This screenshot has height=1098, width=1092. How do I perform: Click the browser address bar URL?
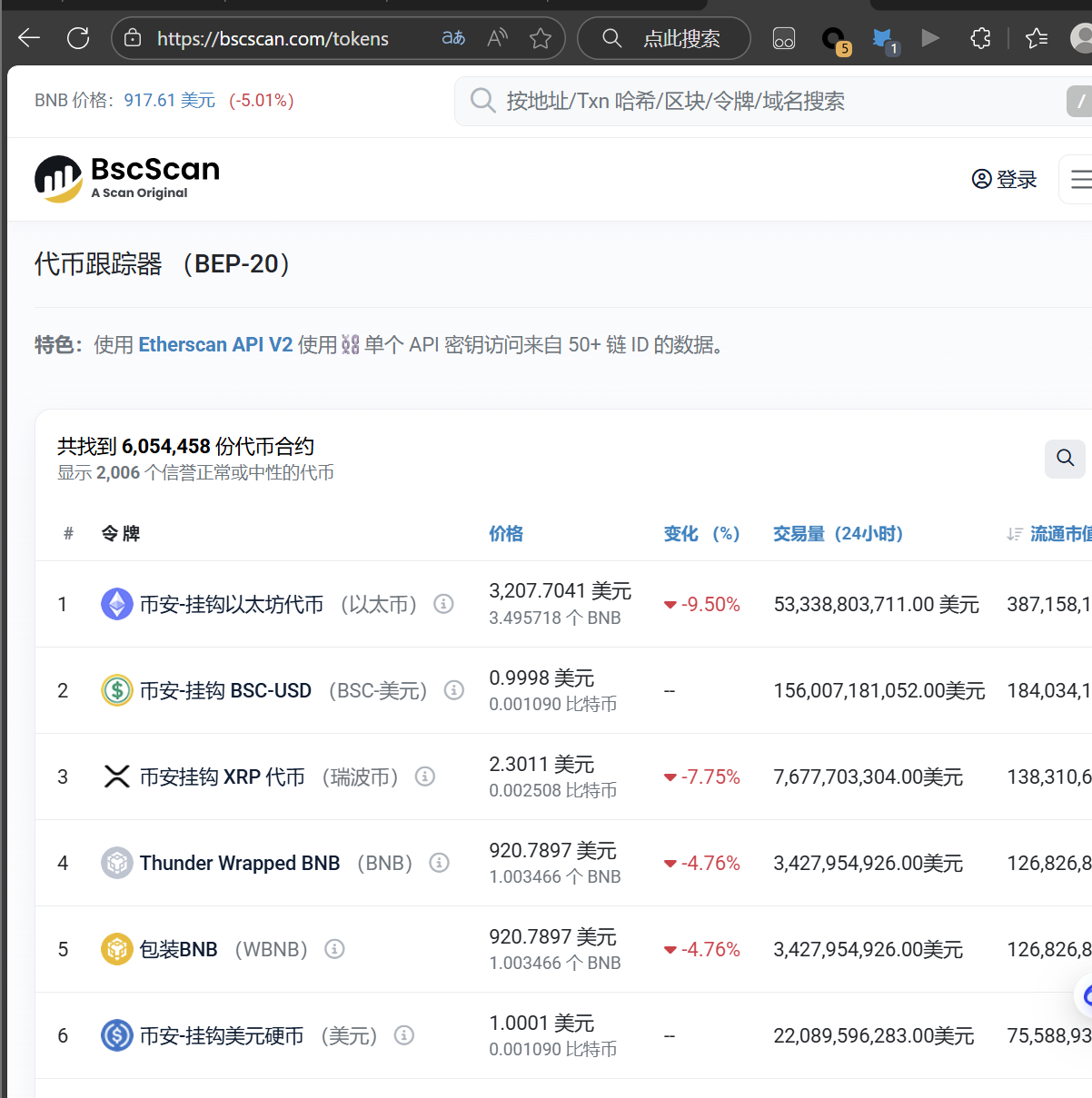point(273,38)
